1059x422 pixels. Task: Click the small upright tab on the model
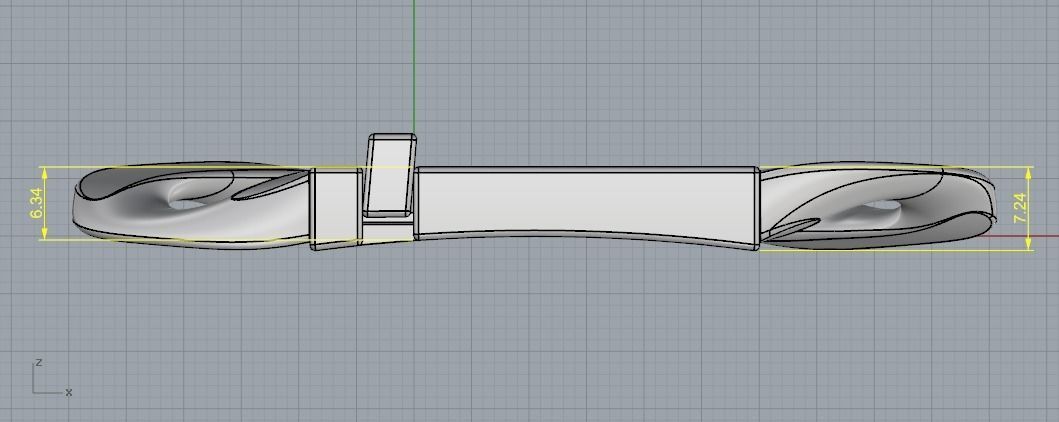pyautogui.click(x=391, y=176)
